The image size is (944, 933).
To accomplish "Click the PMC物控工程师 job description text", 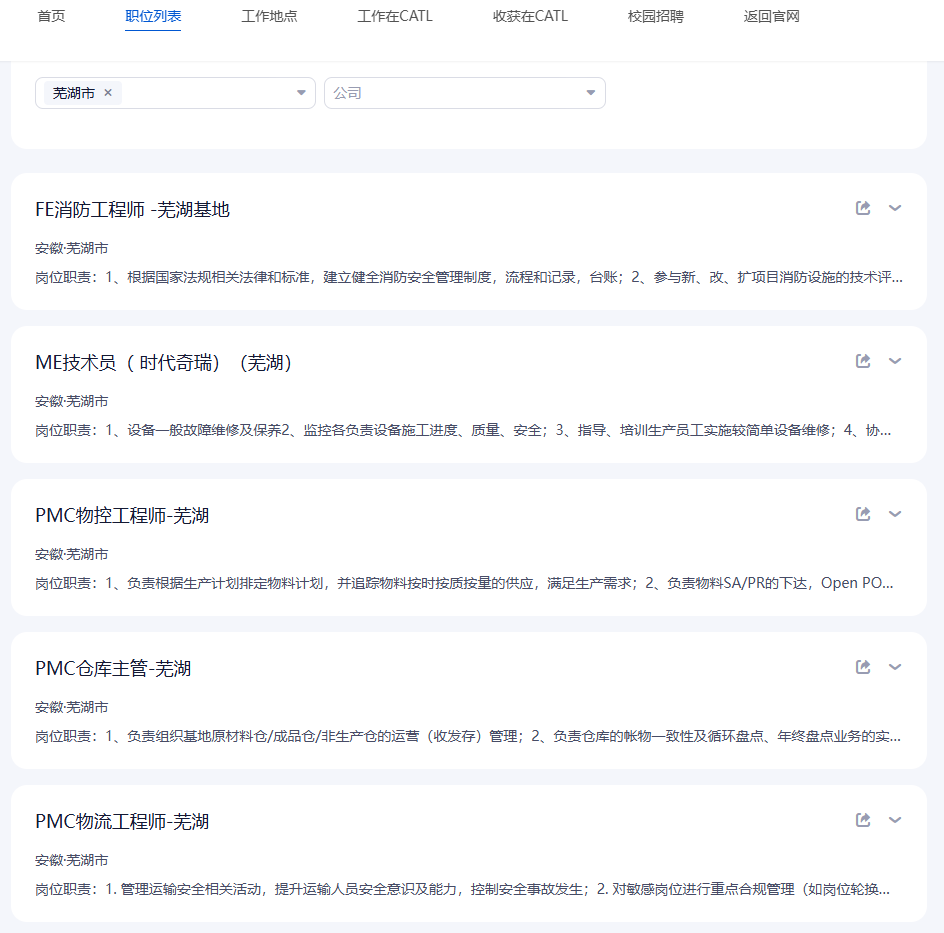I will 464,583.
